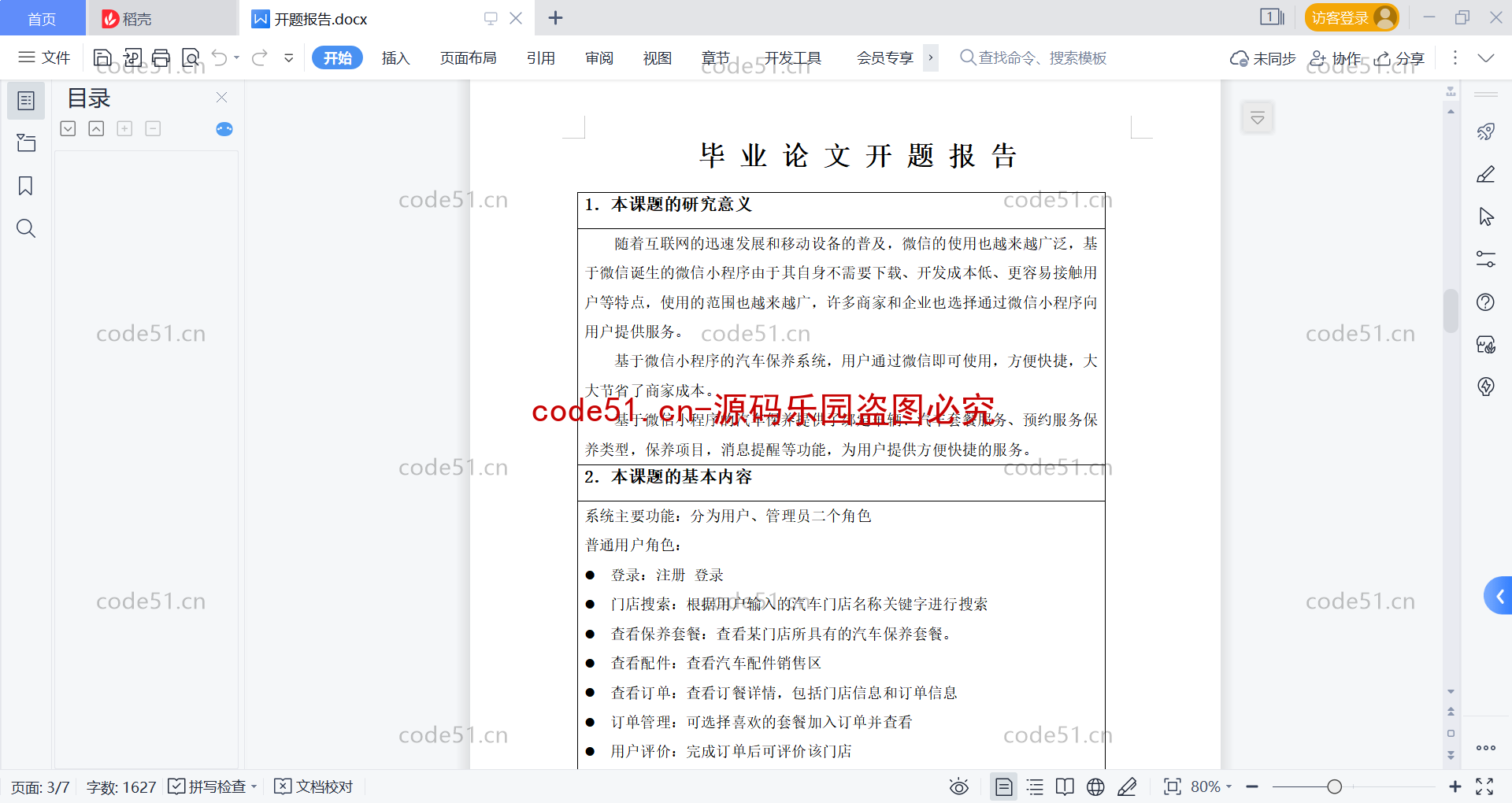This screenshot has width=1512, height=803.
Task: Click the promote level plus icon in TOC panel
Action: (x=124, y=128)
